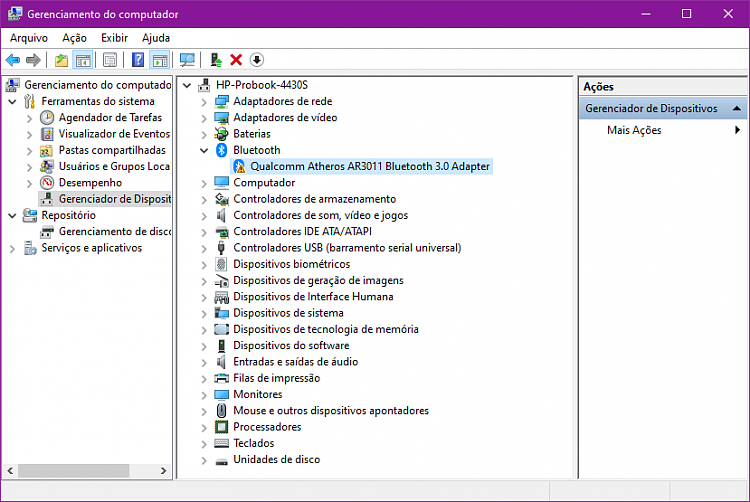Click the Properties sheet toolbar icon

(x=110, y=60)
